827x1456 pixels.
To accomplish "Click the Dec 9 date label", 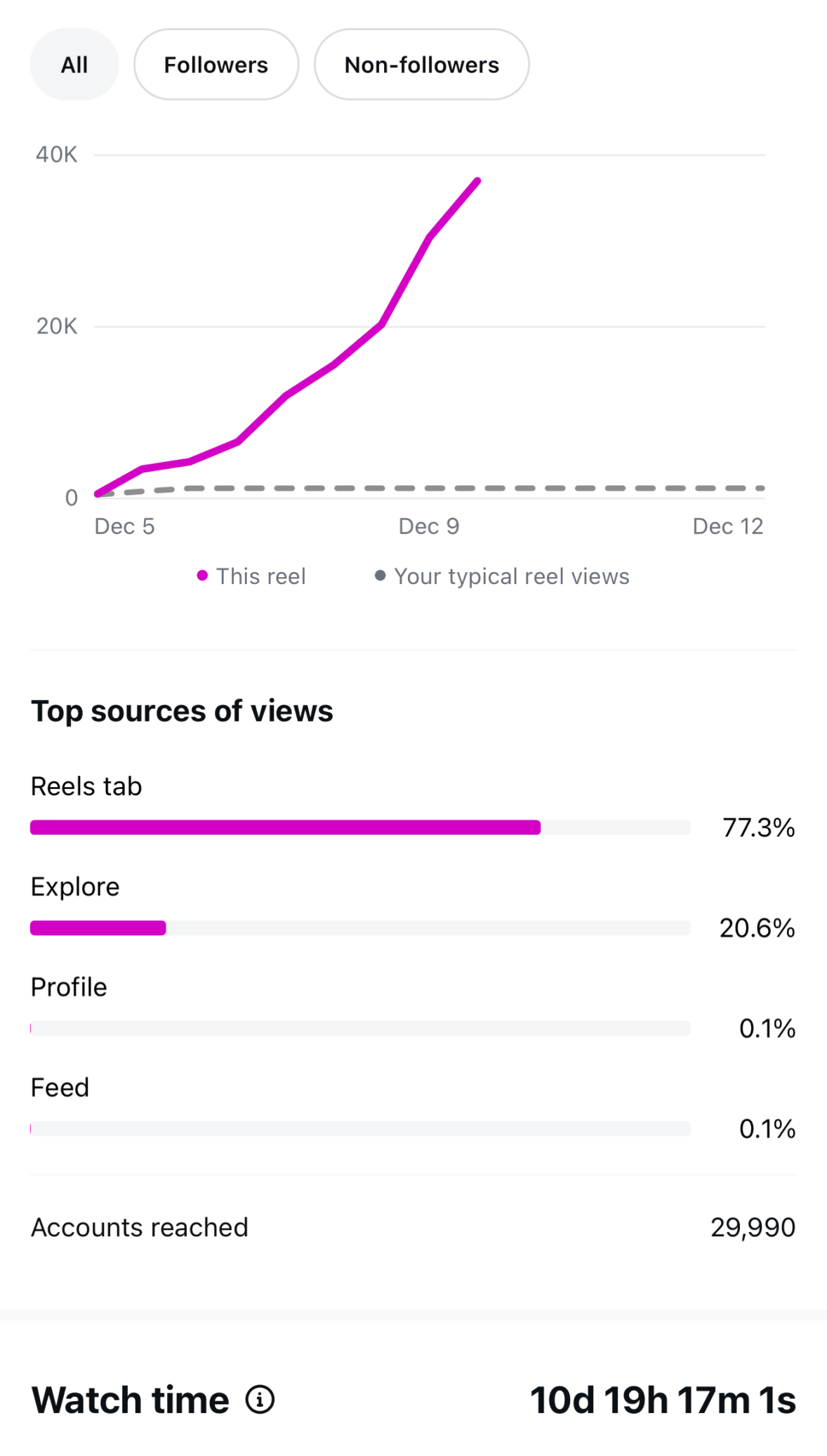I will tap(428, 527).
